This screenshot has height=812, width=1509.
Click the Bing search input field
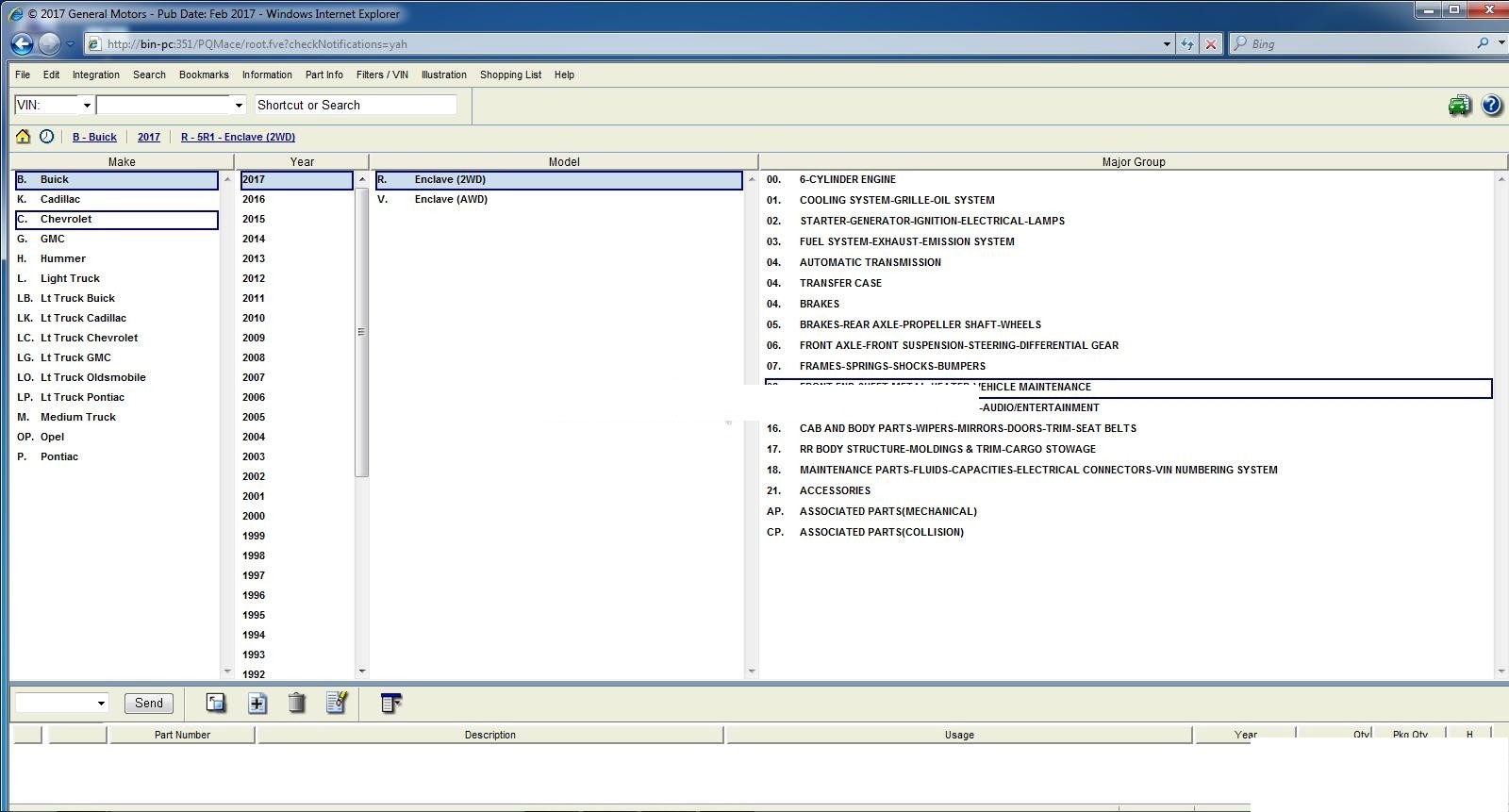coord(1360,43)
